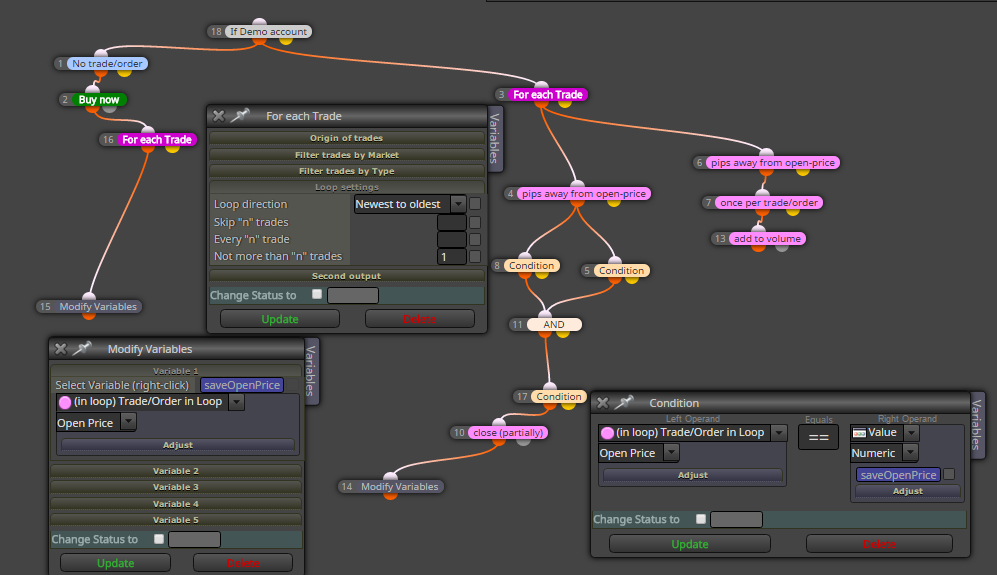
Task: Close the Modify Variables panel
Action: click(60, 349)
